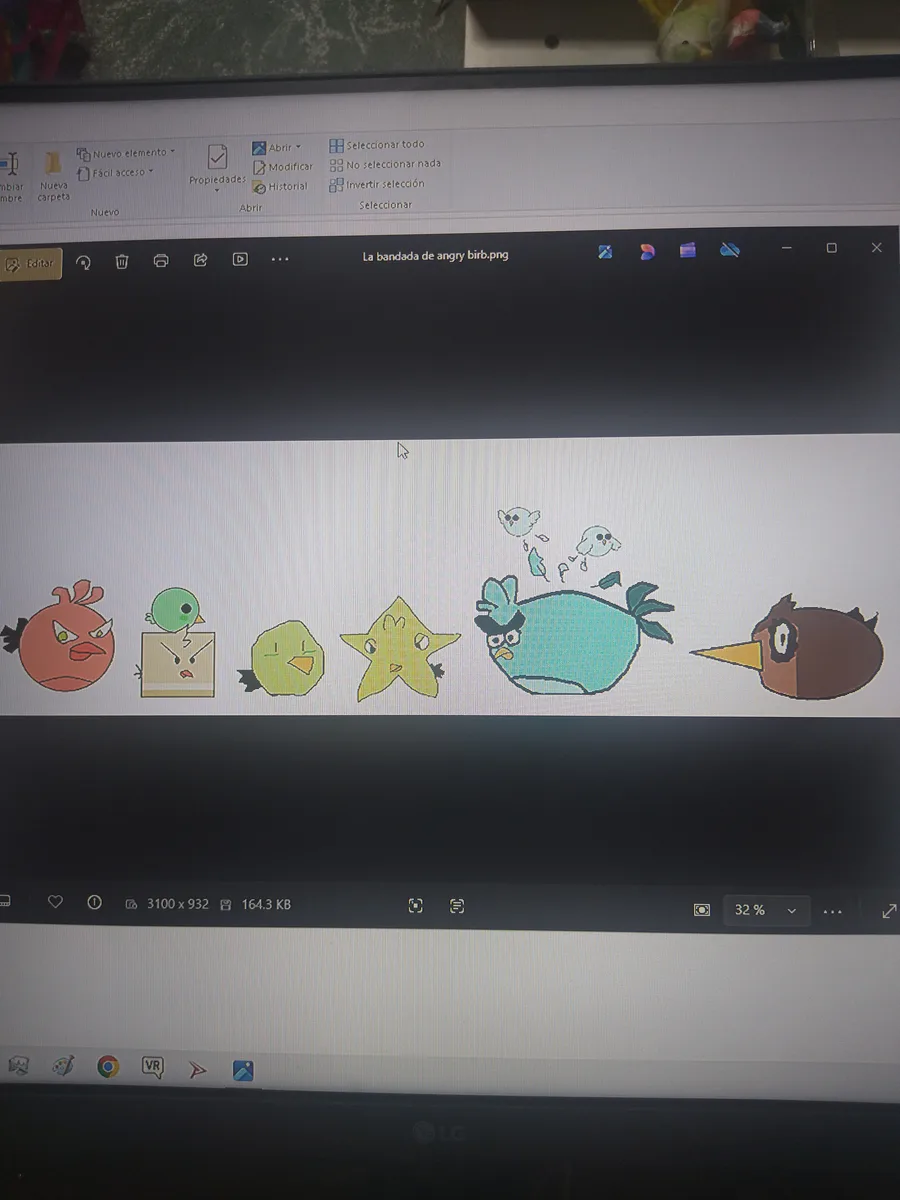
Task: Open the top toolbar three-dots menu
Action: [280, 259]
